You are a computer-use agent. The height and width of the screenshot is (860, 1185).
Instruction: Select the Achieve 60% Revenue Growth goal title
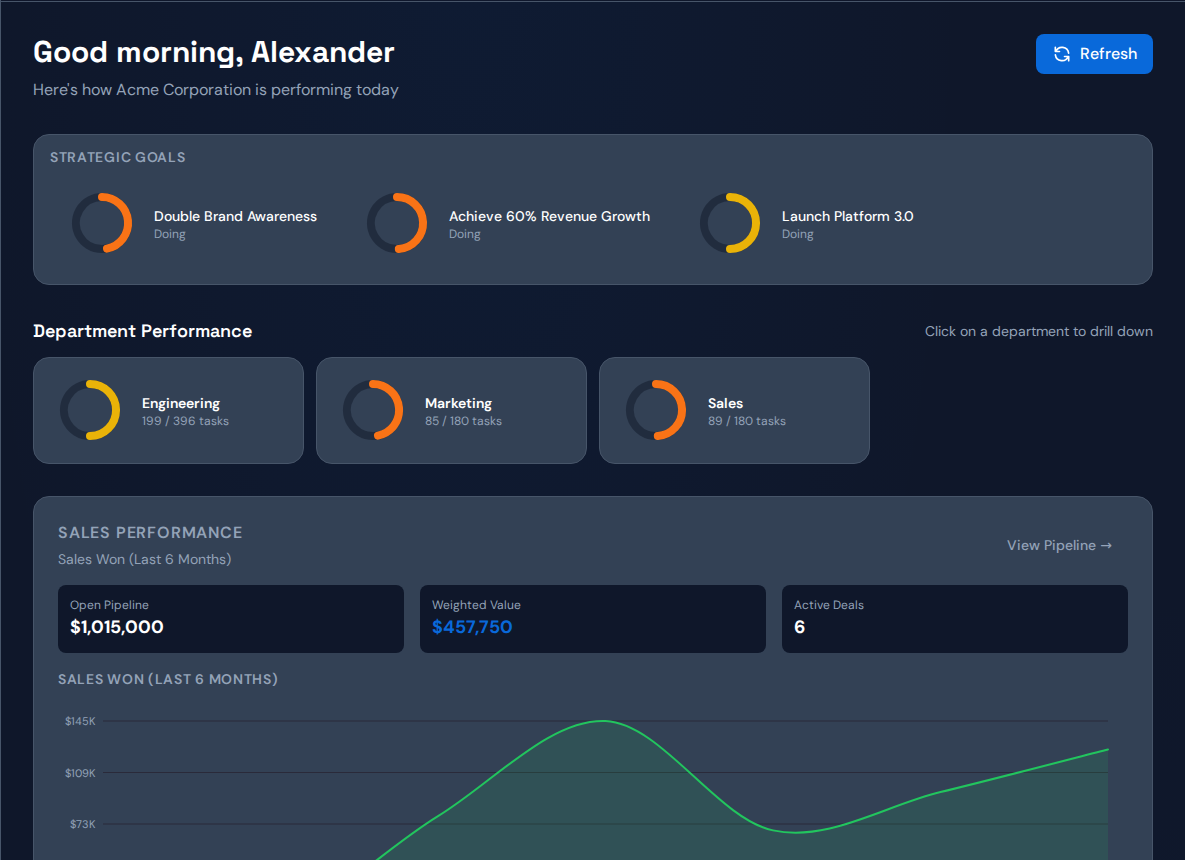pyautogui.click(x=549, y=216)
